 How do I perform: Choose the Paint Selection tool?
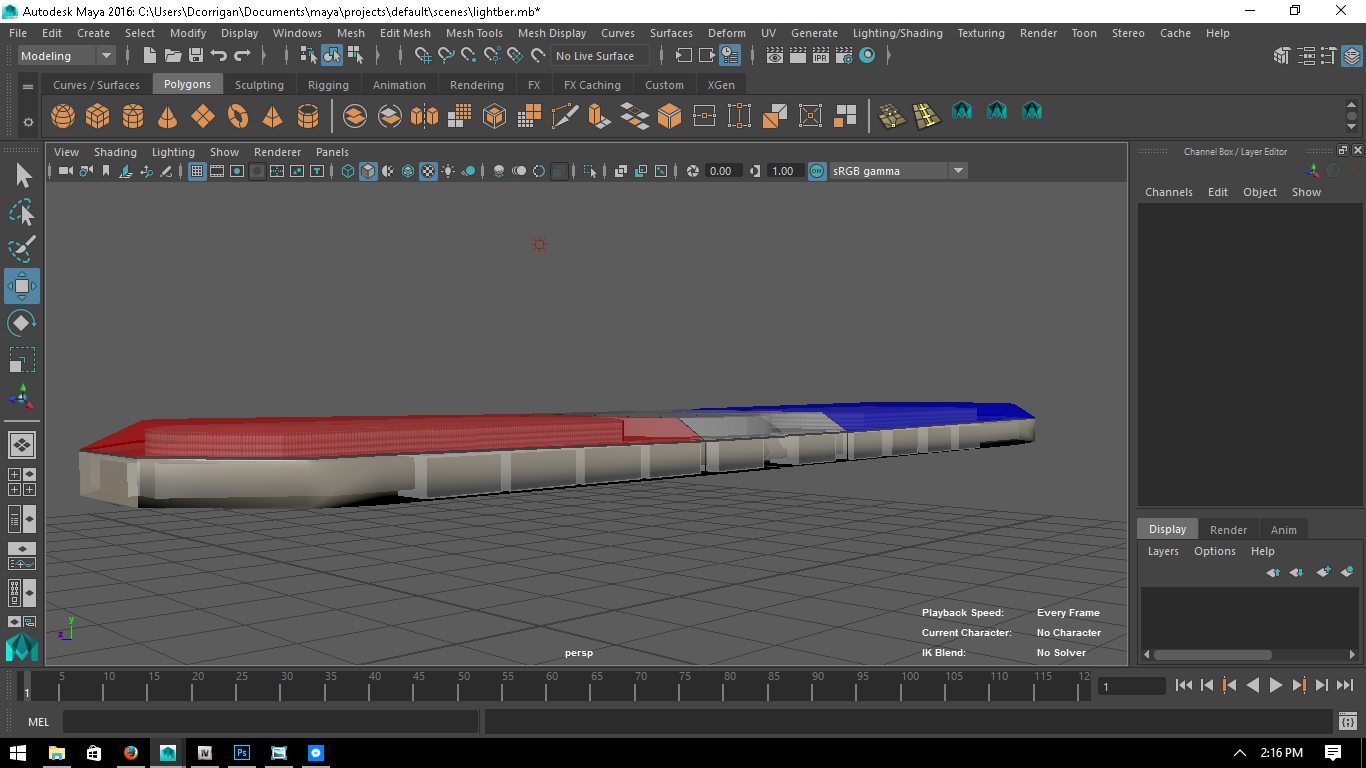tap(21, 248)
